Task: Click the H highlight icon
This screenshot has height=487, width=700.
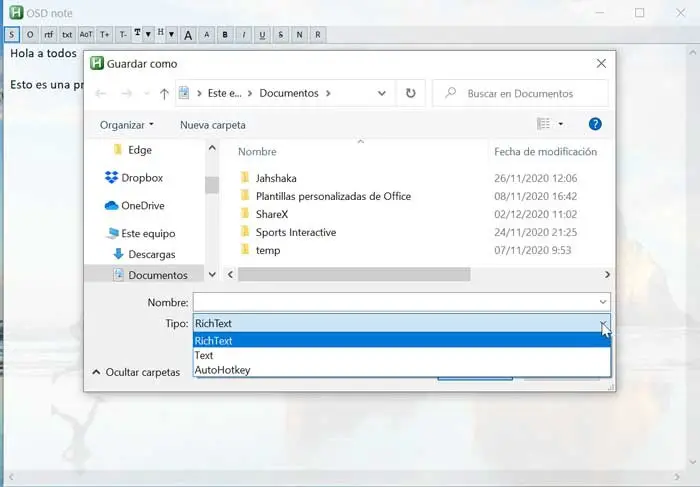Action: [161, 33]
